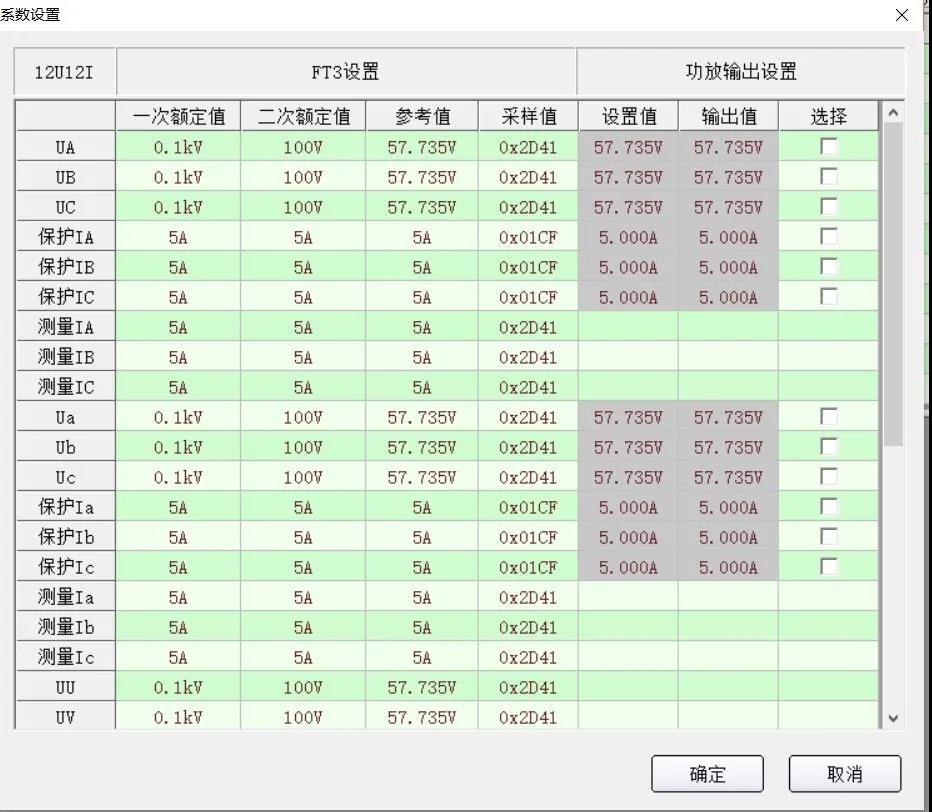Image resolution: width=932 pixels, height=812 pixels.
Task: Edit the UA 设置值 field
Action: pyautogui.click(x=628, y=147)
